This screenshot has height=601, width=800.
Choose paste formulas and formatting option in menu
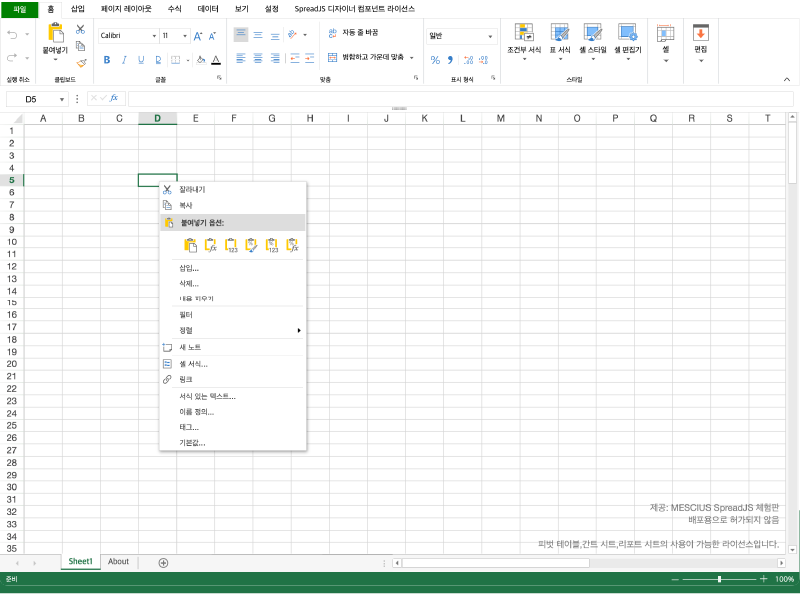pos(292,245)
